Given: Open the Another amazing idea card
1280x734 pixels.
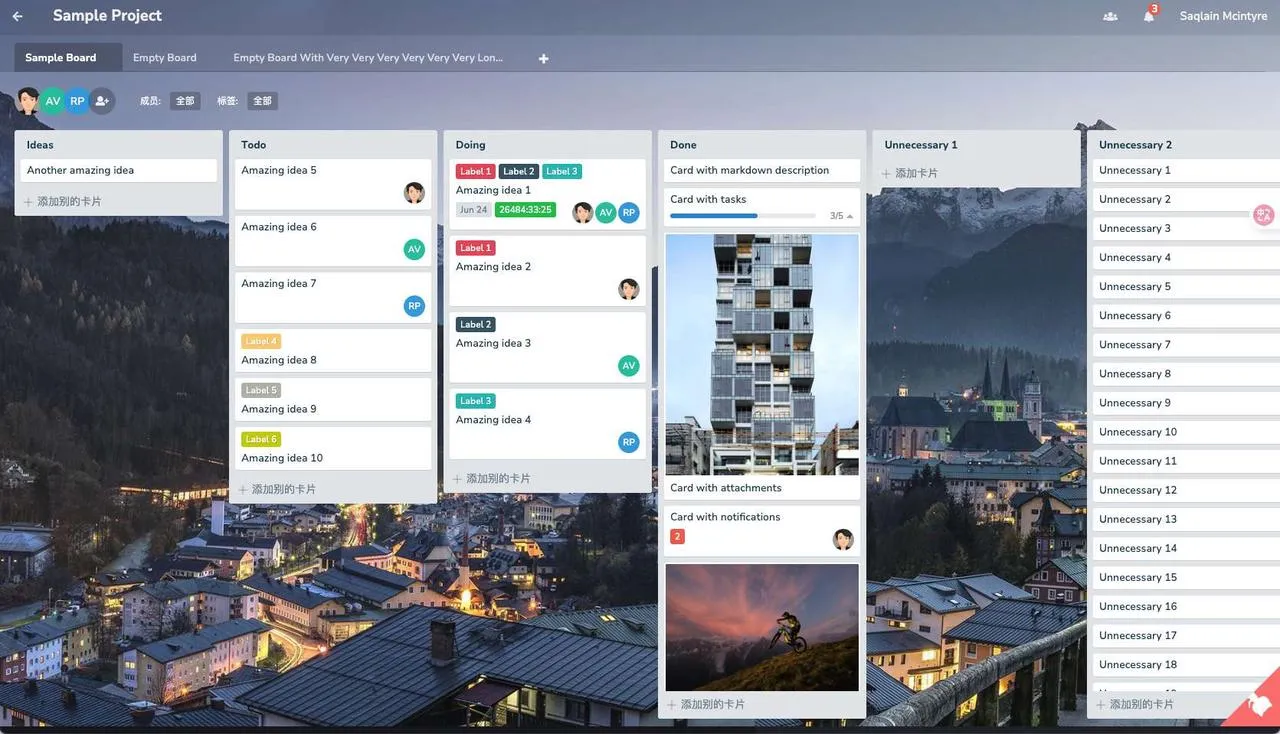Looking at the screenshot, I should tap(119, 171).
